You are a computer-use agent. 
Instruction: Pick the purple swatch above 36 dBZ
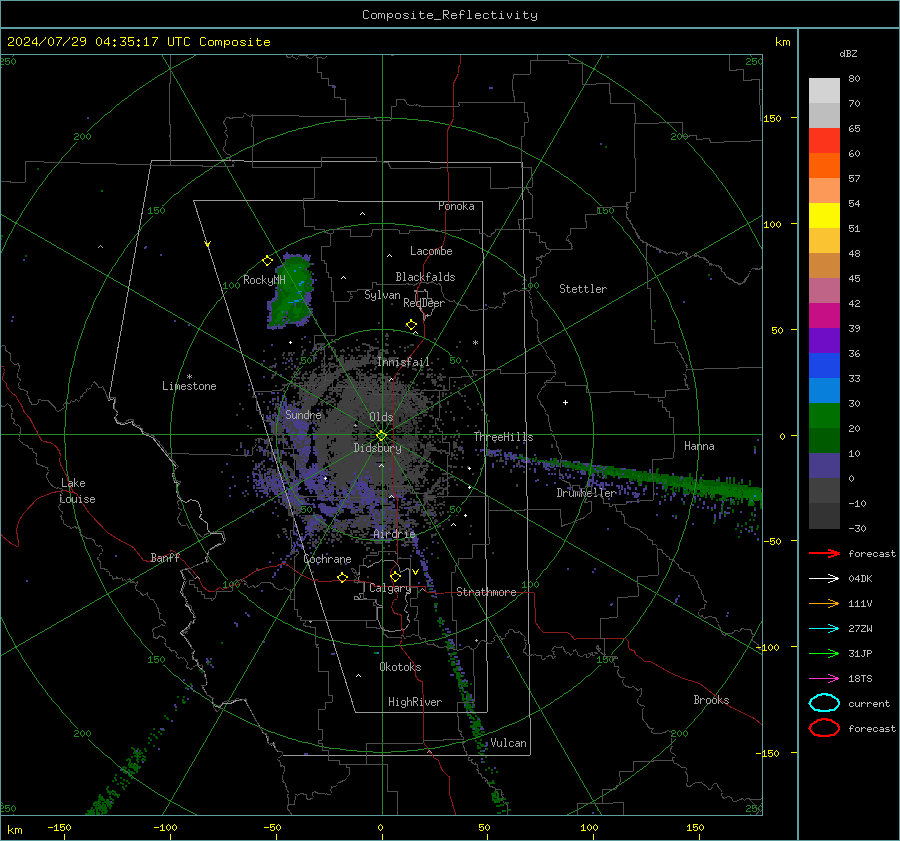click(x=824, y=340)
